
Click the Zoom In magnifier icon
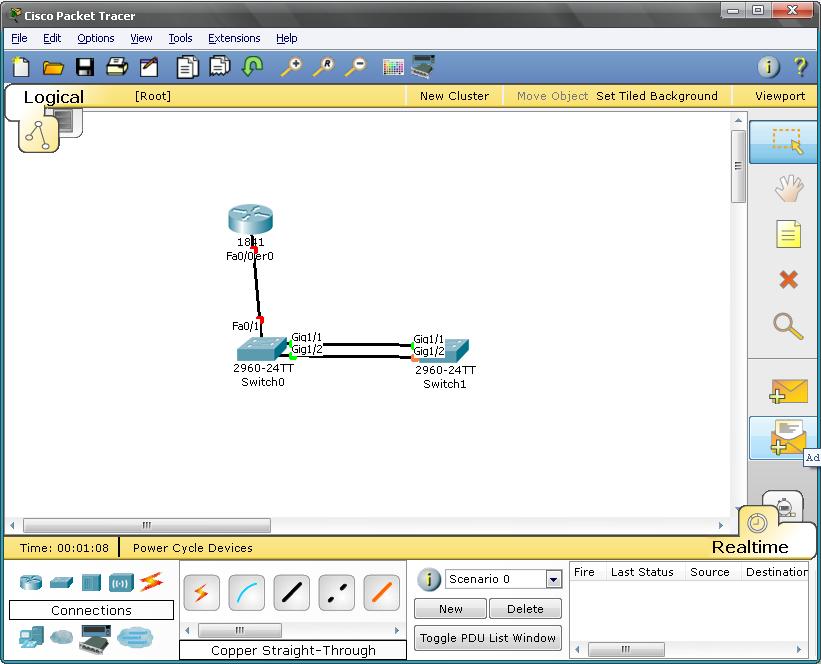tap(292, 67)
